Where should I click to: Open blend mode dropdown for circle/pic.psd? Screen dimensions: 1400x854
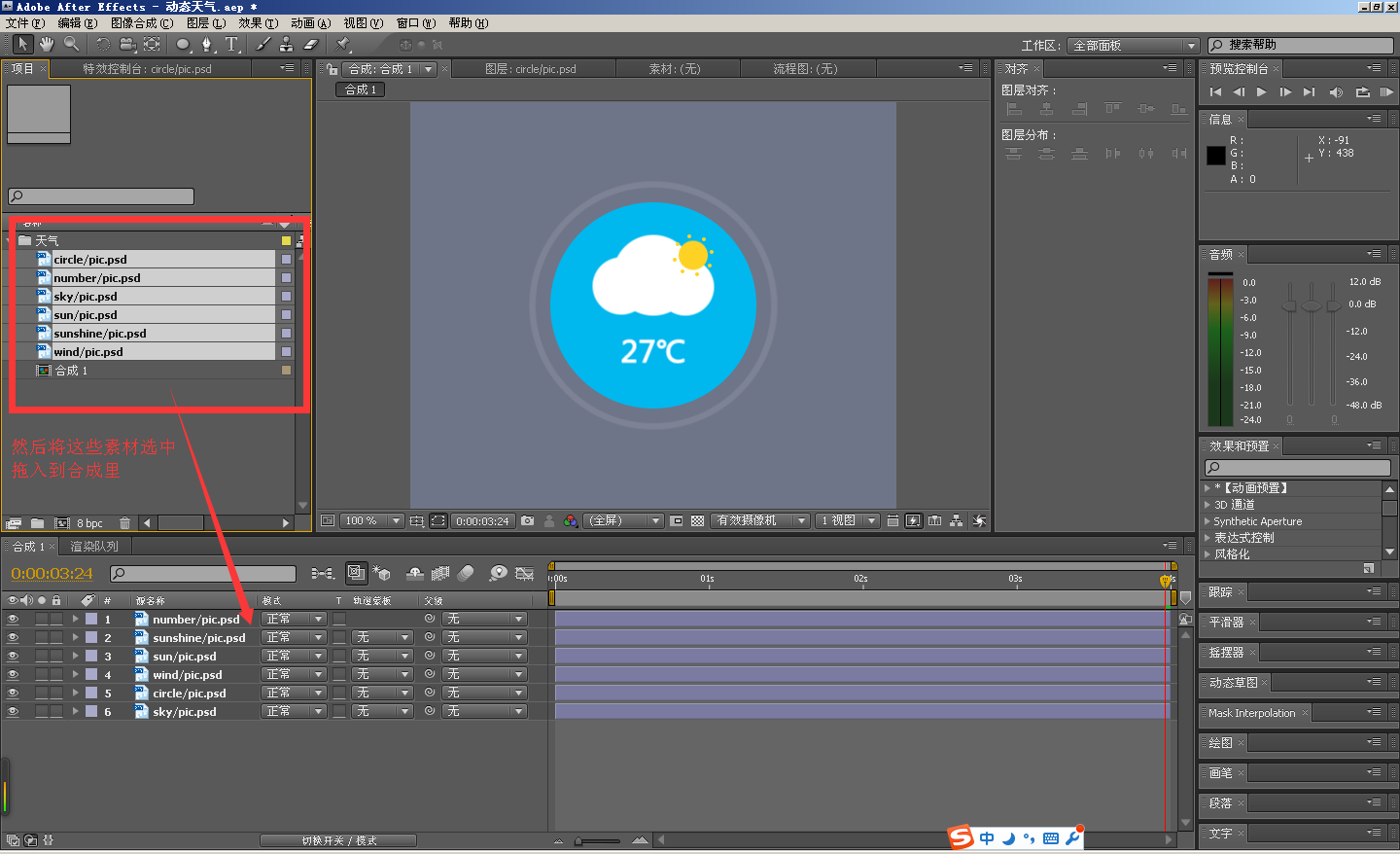click(294, 693)
